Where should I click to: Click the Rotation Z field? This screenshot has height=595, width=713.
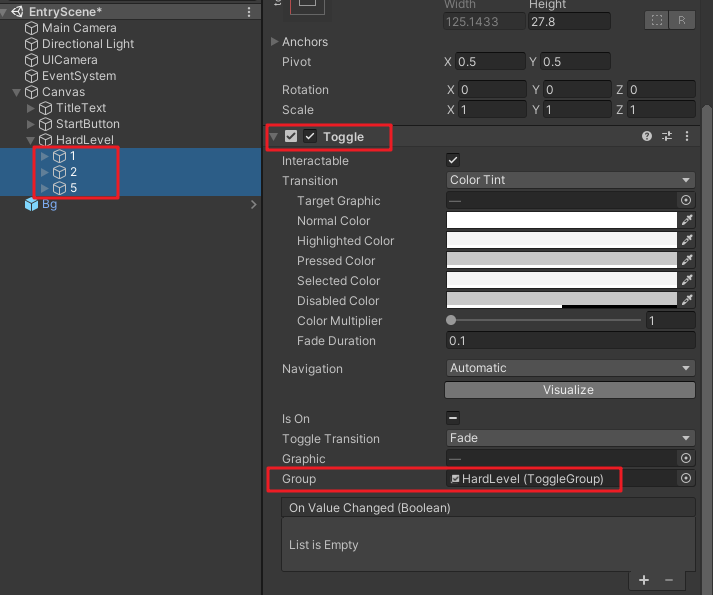(661, 90)
